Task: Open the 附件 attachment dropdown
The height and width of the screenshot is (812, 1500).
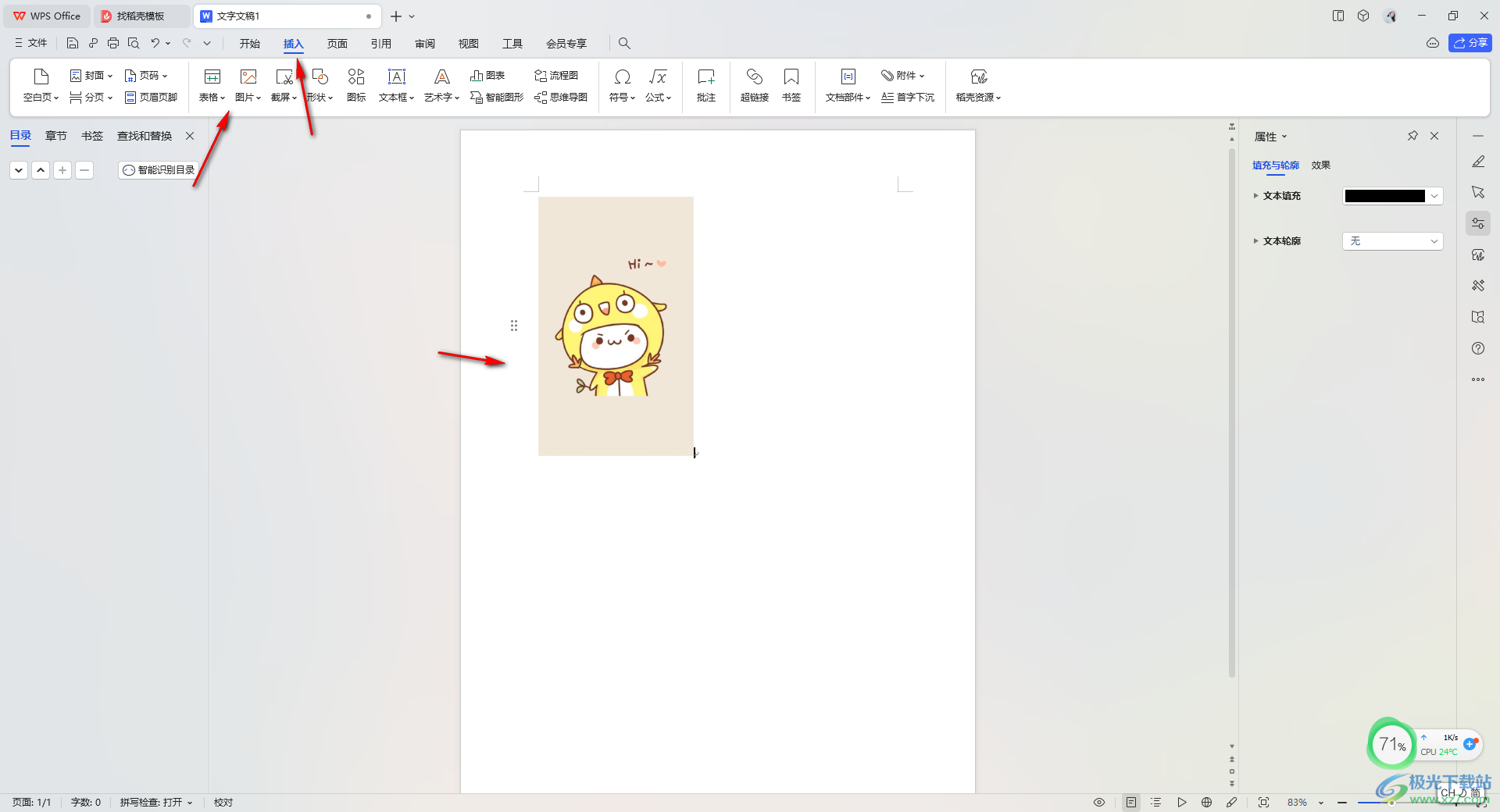Action: [903, 76]
